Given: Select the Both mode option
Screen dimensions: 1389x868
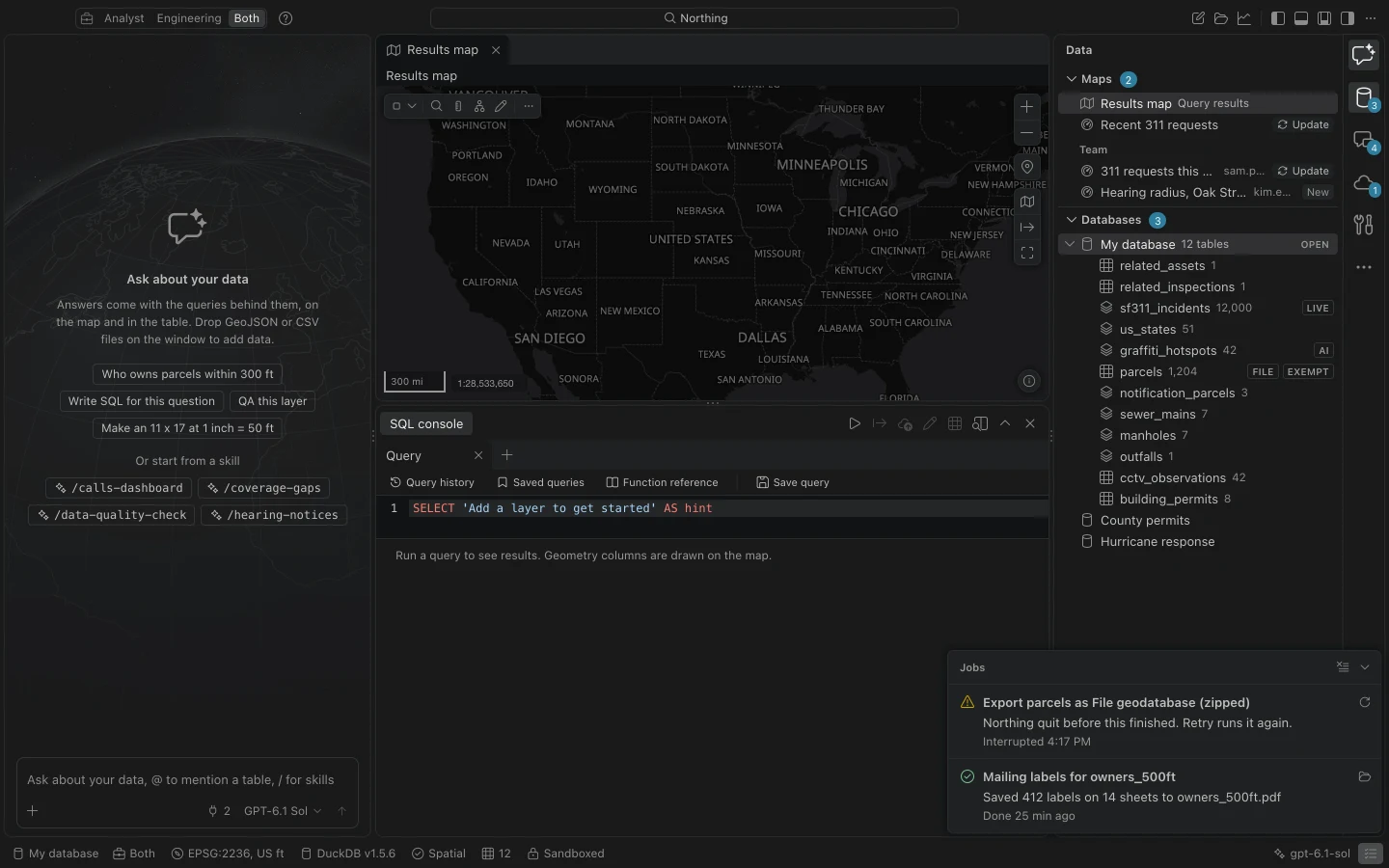Looking at the screenshot, I should pos(247,18).
